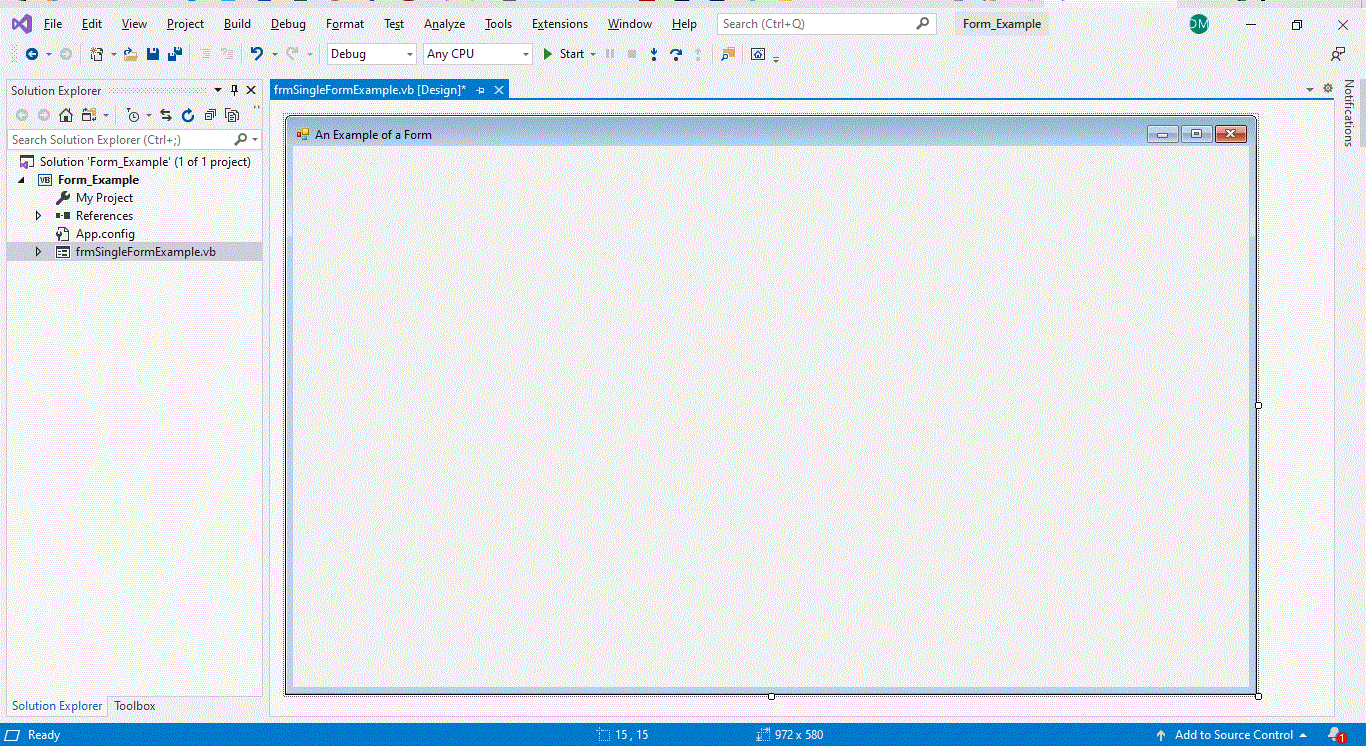
Task: Click Collapse All in Solution Explorer
Action: coord(211,115)
